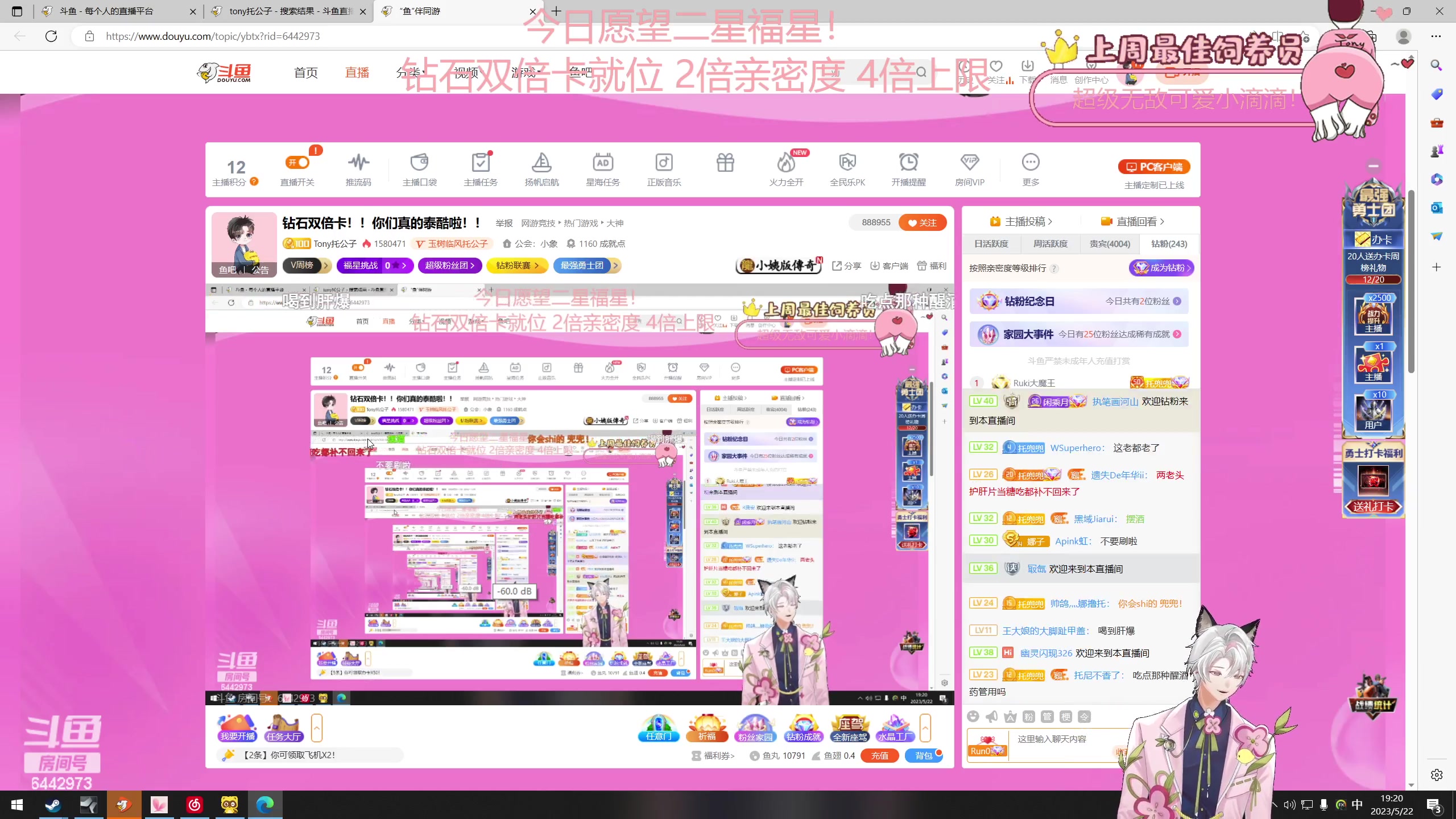Toggle the 管 chat filter button
The width and height of the screenshot is (1456, 819).
pyautogui.click(x=1047, y=716)
